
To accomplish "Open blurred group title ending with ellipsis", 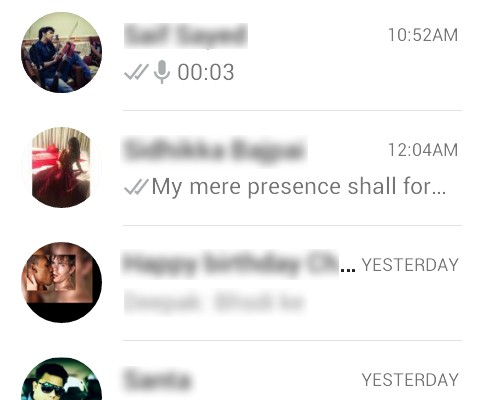I will (x=231, y=264).
